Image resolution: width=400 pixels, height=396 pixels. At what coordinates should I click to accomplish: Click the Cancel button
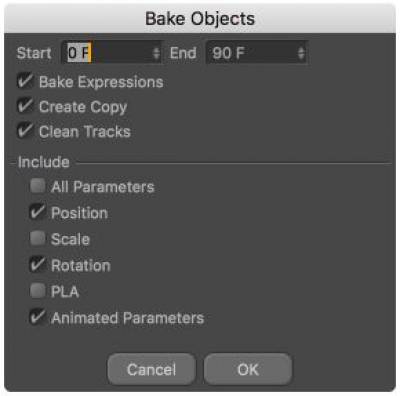151,369
